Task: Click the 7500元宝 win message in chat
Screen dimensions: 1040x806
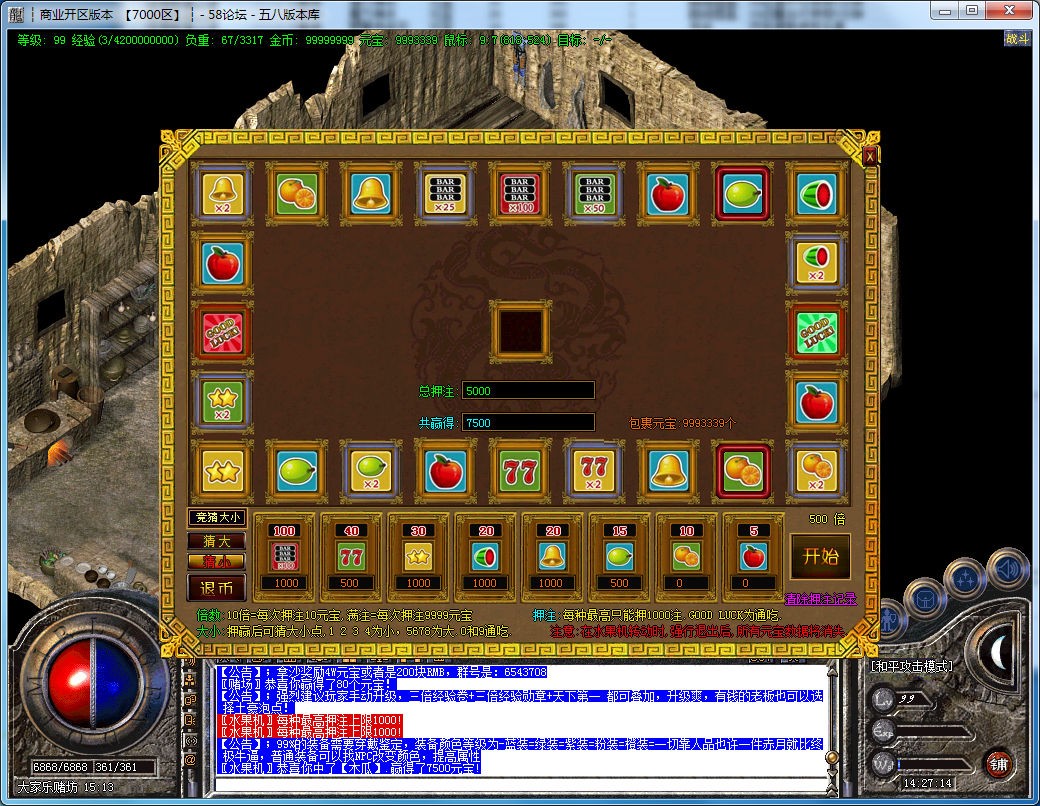Action: [x=350, y=768]
